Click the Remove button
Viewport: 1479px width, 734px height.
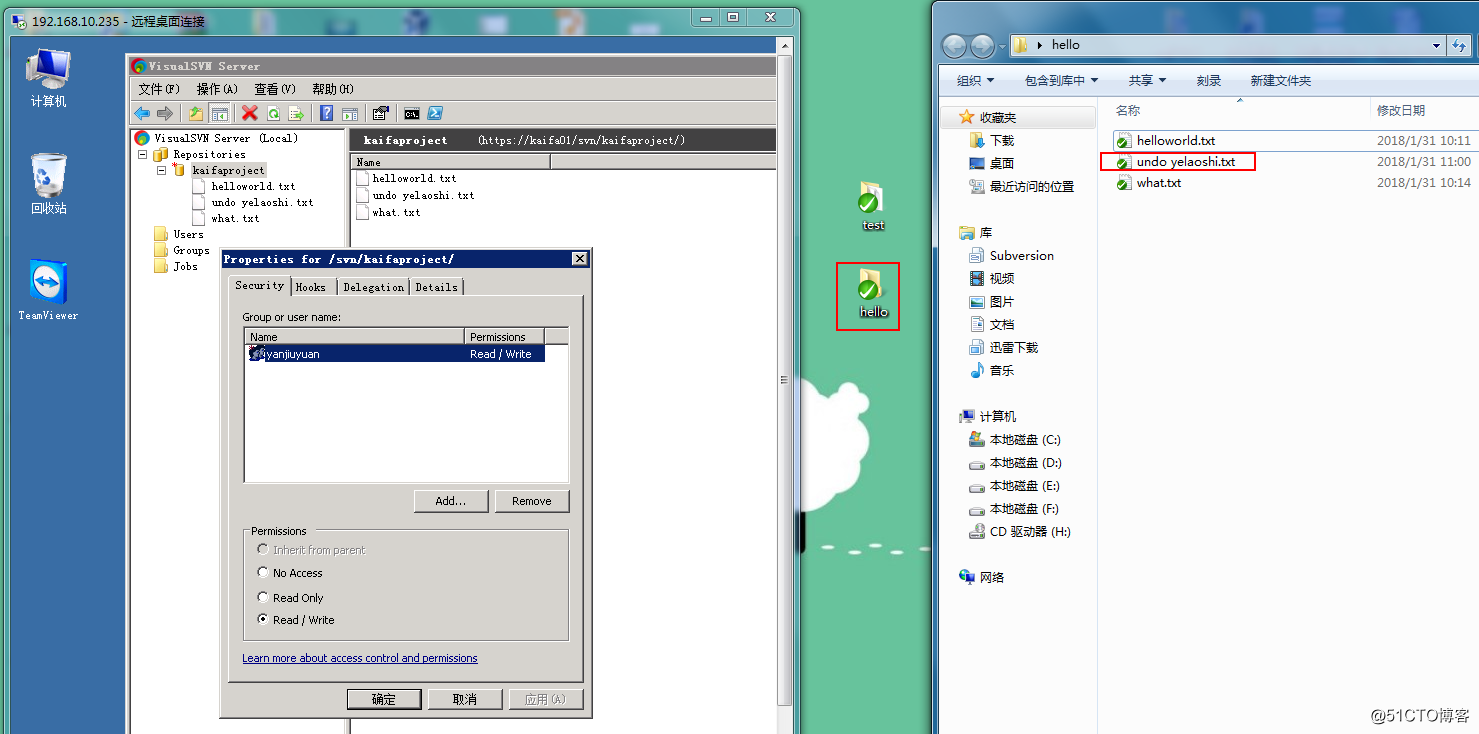[x=532, y=501]
